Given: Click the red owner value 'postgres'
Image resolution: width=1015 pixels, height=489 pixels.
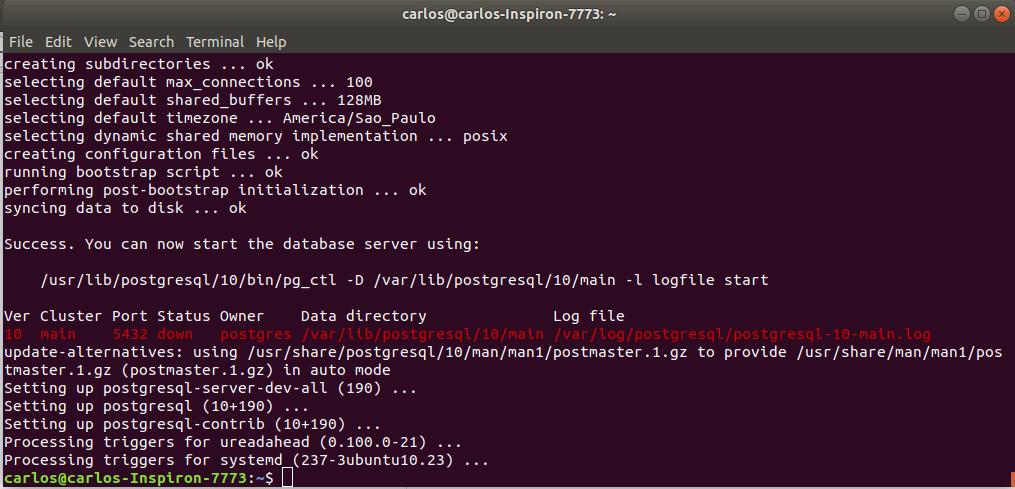Looking at the screenshot, I should pyautogui.click(x=256, y=335).
